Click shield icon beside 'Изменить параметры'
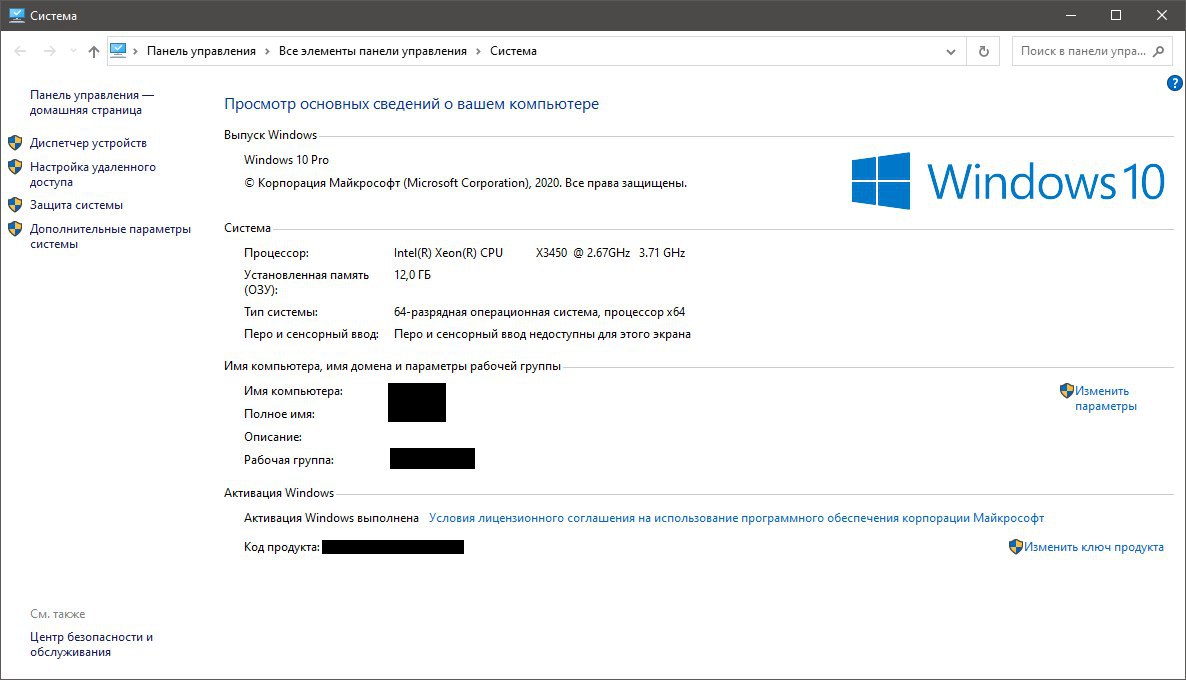The height and width of the screenshot is (680, 1186). [x=1066, y=391]
